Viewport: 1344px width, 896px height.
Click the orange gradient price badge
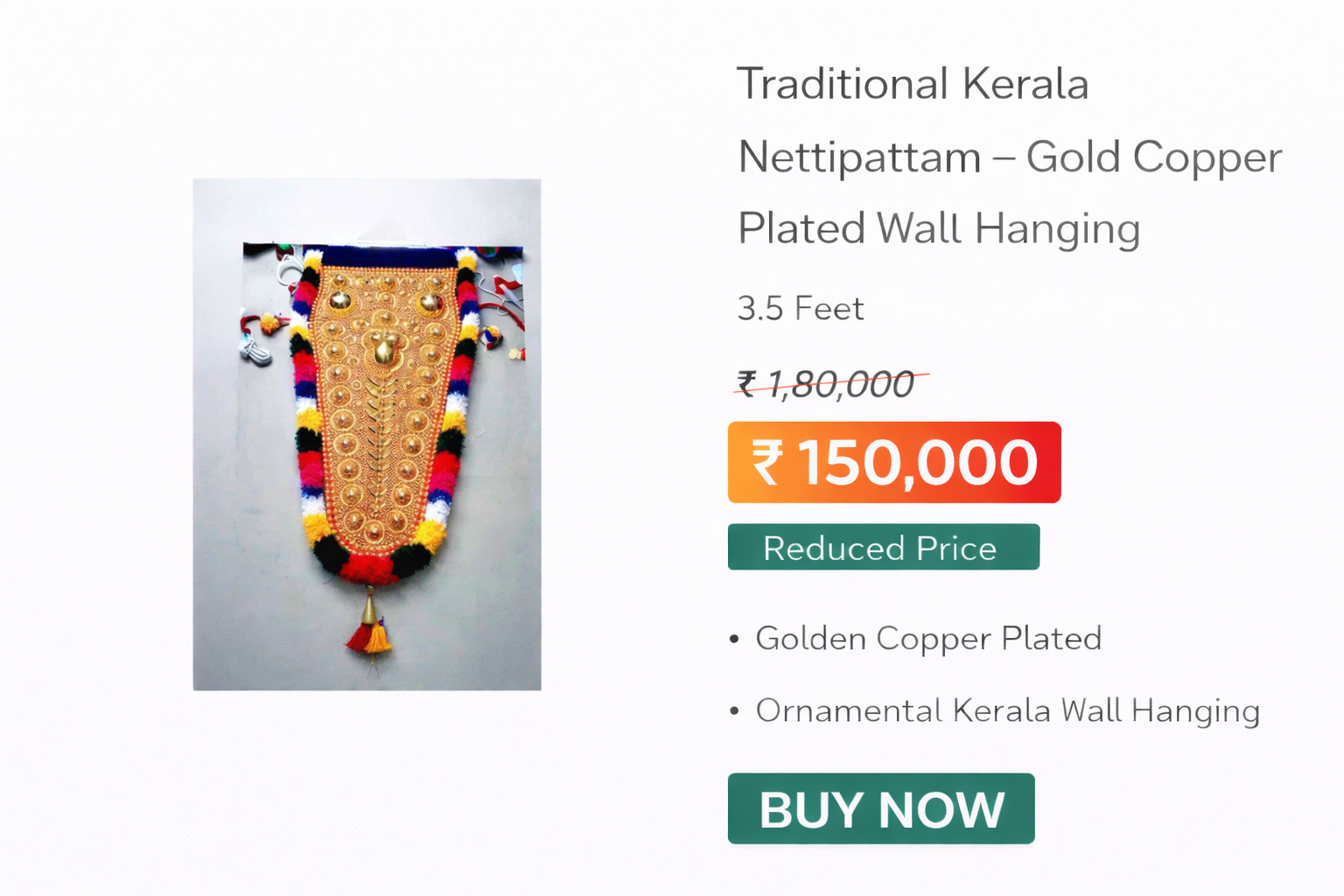pos(894,462)
